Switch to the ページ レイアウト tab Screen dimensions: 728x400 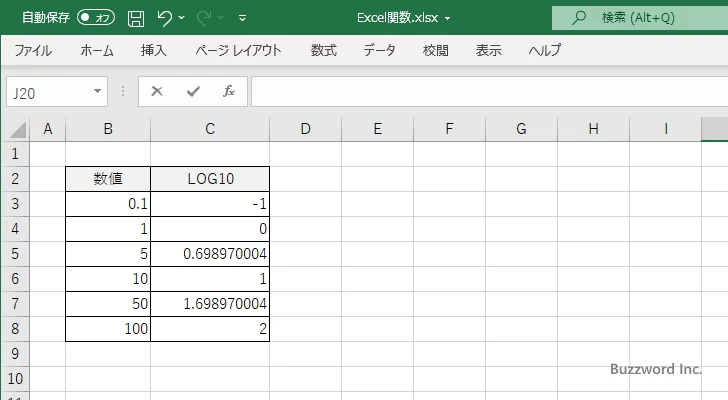point(238,50)
